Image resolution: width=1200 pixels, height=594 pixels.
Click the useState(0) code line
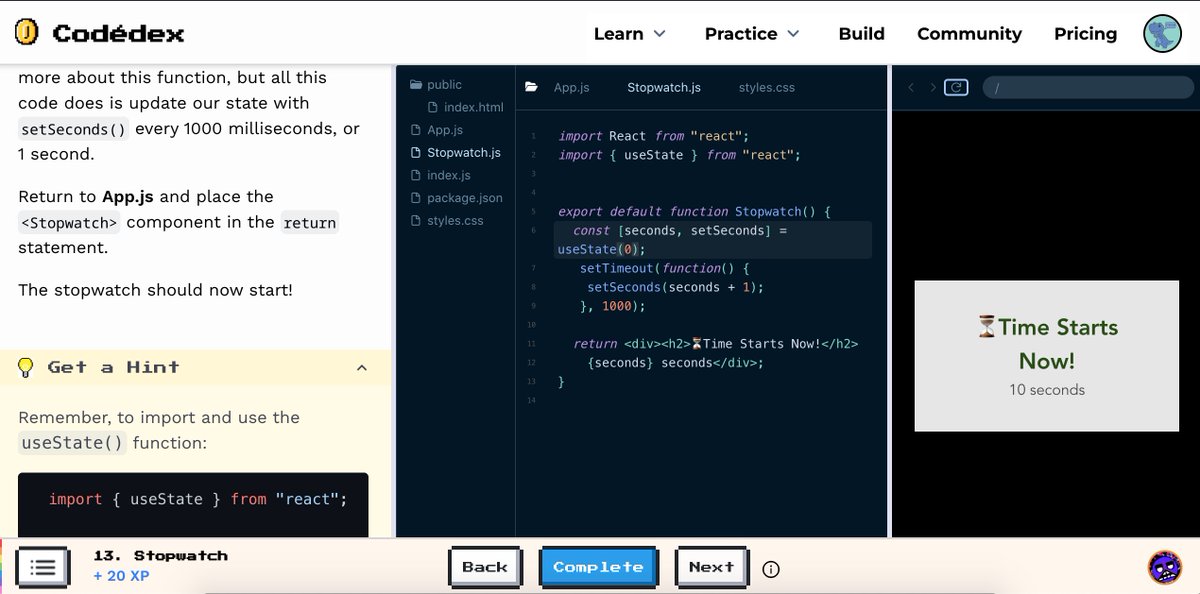click(x=712, y=240)
